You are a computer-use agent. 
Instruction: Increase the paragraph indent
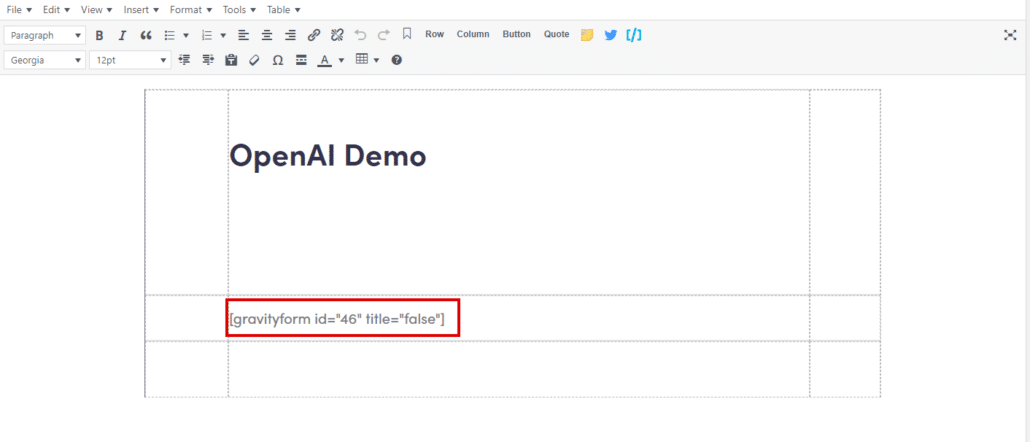coord(208,60)
